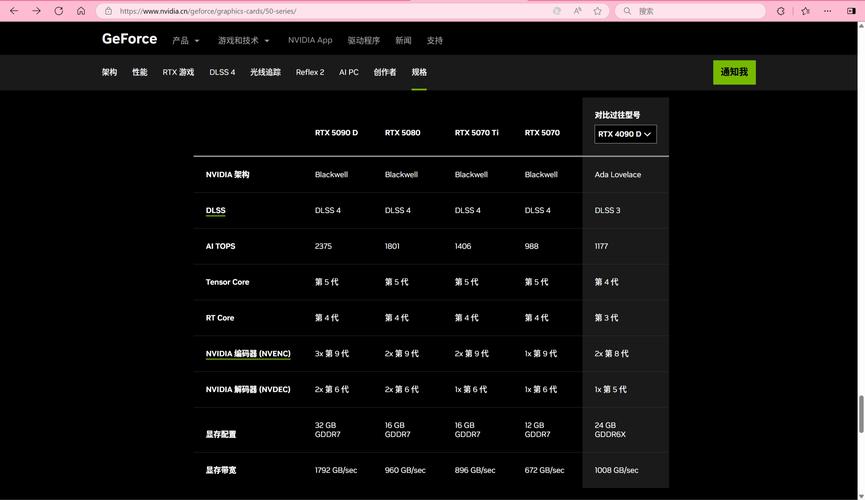Switch to the 性能 section tab

pyautogui.click(x=140, y=72)
